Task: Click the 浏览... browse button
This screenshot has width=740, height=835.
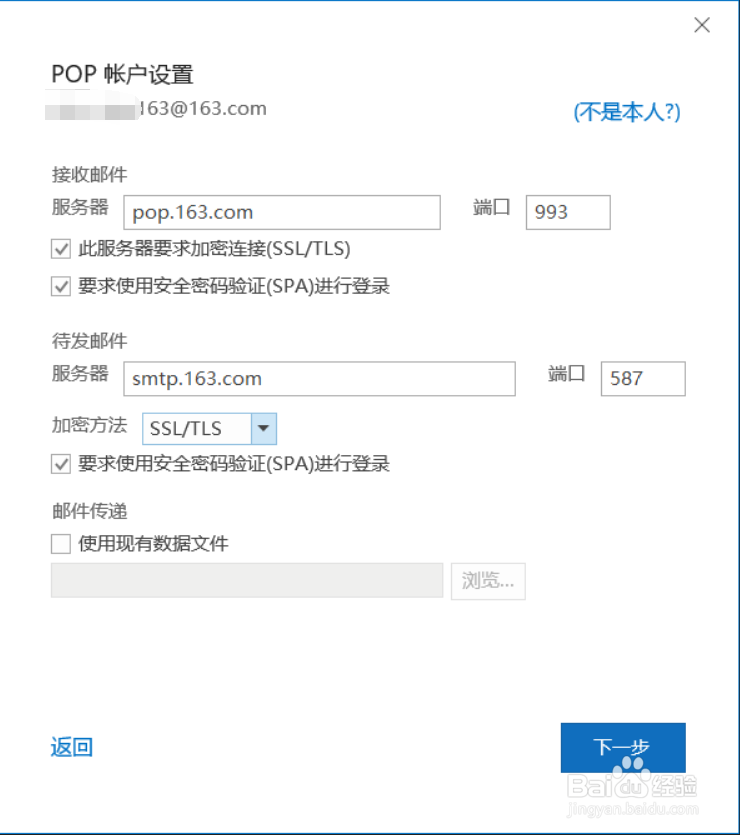Action: pyautogui.click(x=488, y=581)
